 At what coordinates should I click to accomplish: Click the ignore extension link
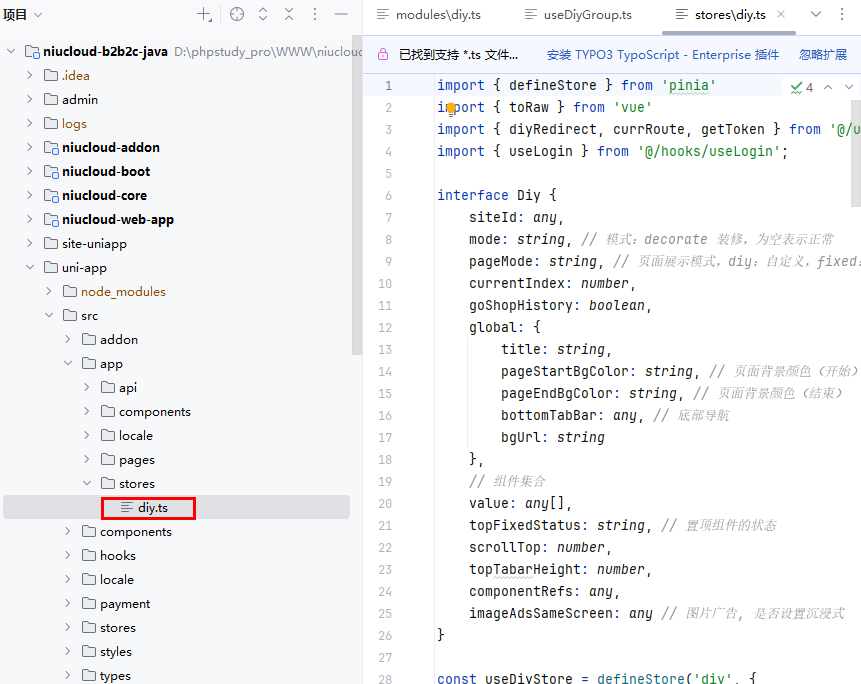point(822,55)
